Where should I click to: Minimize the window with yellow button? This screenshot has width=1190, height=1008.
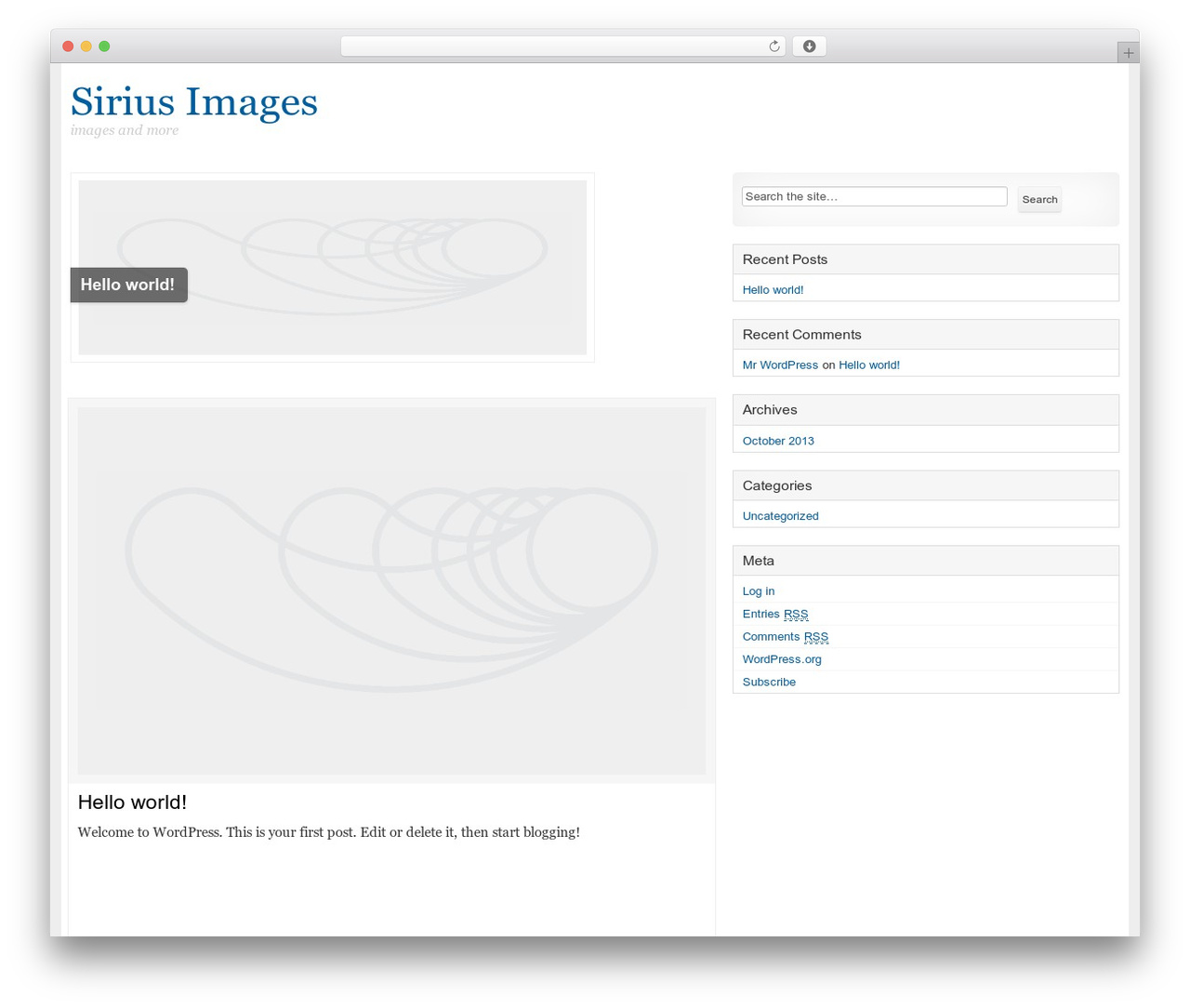86,46
